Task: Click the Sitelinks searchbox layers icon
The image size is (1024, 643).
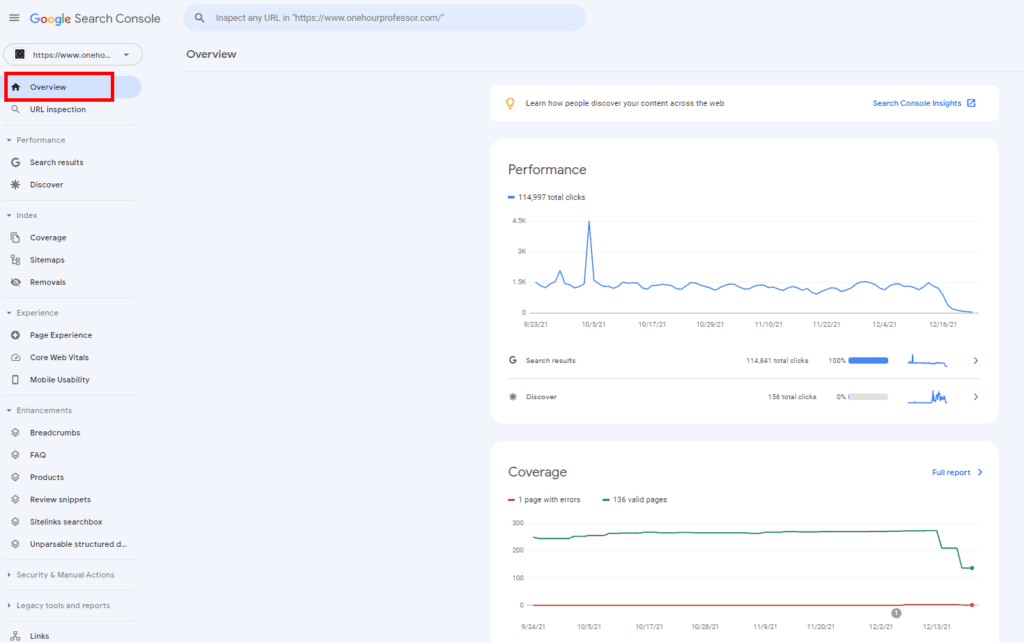Action: click(16, 522)
